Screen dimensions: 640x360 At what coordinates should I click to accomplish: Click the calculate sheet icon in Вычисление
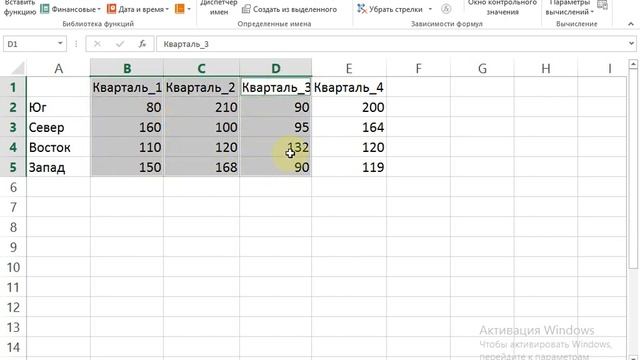click(x=602, y=5)
